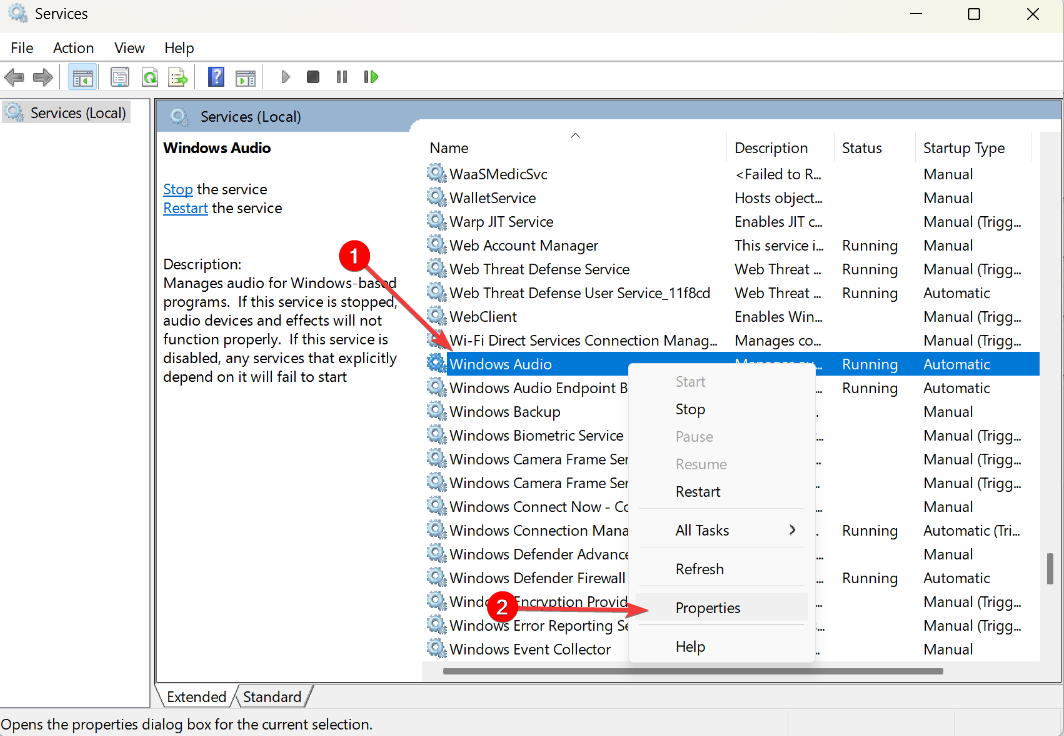The height and width of the screenshot is (736, 1064).
Task: Click the gear icon beside Windows Event Collector
Action: (436, 648)
